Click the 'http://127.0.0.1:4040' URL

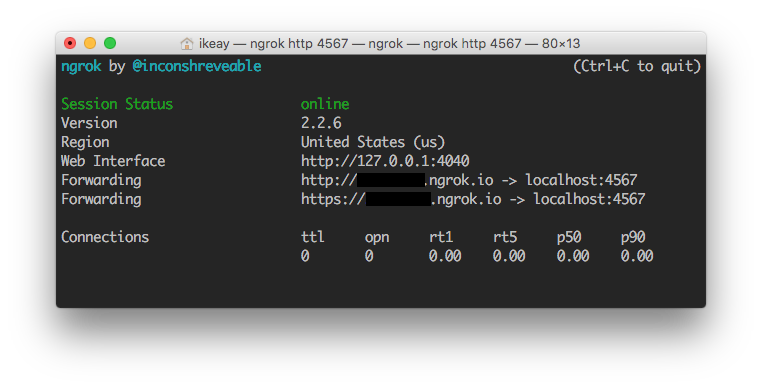click(385, 161)
